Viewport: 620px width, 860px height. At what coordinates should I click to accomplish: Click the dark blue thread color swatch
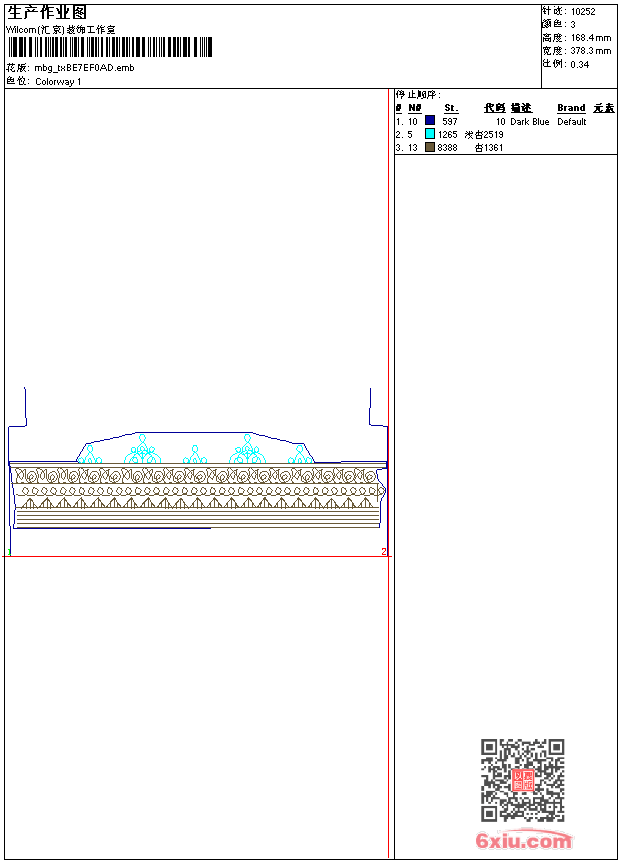click(x=430, y=120)
